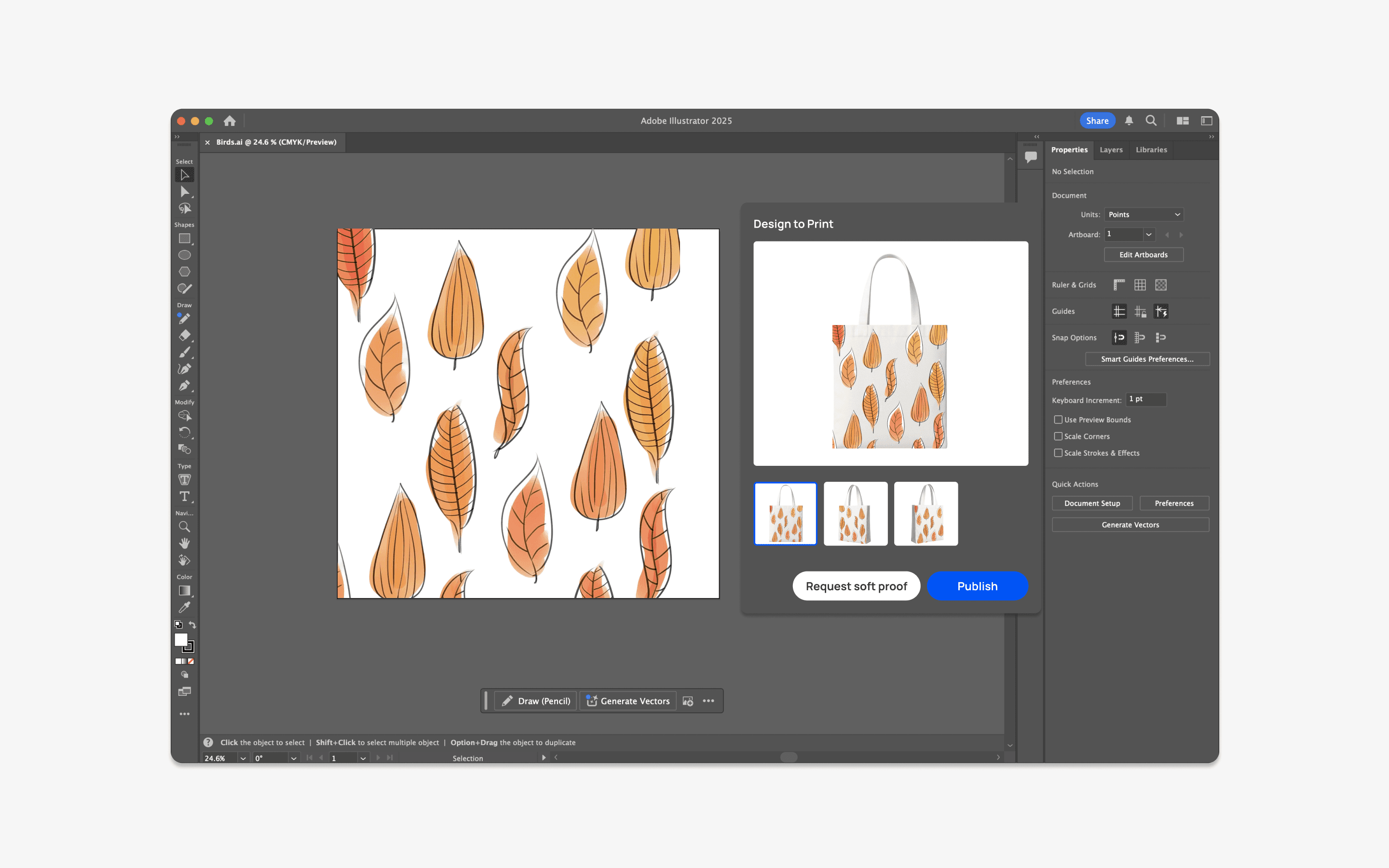This screenshot has width=1389, height=868.
Task: Open the zoom level dropdown
Action: coord(243,759)
